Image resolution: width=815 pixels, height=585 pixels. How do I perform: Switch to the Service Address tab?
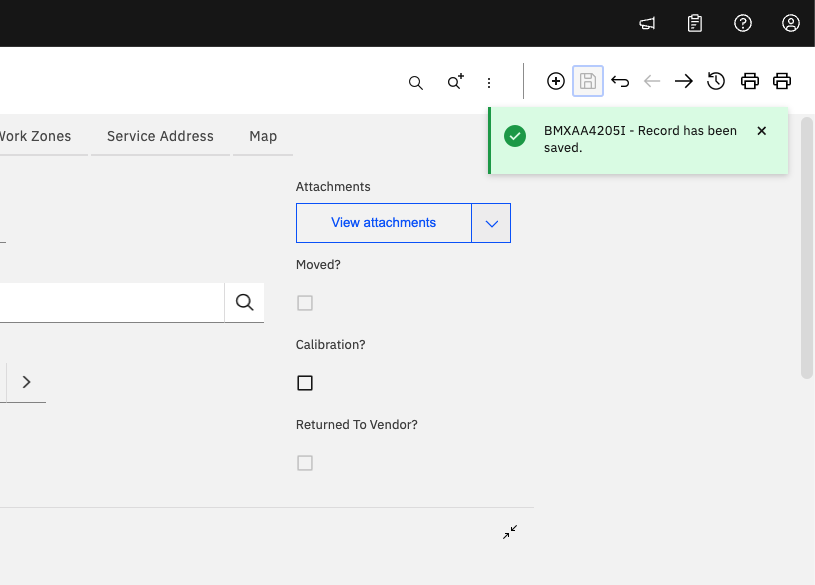160,136
